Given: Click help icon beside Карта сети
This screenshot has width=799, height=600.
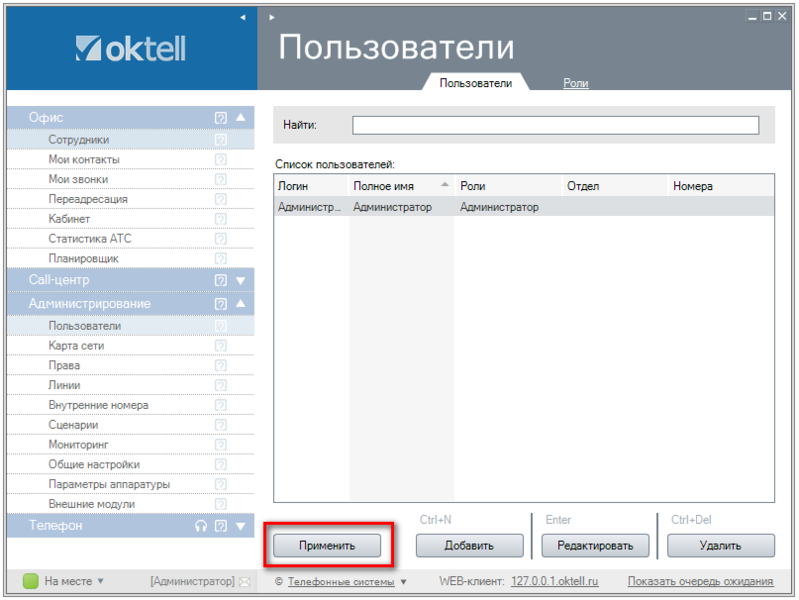Looking at the screenshot, I should pyautogui.click(x=221, y=346).
